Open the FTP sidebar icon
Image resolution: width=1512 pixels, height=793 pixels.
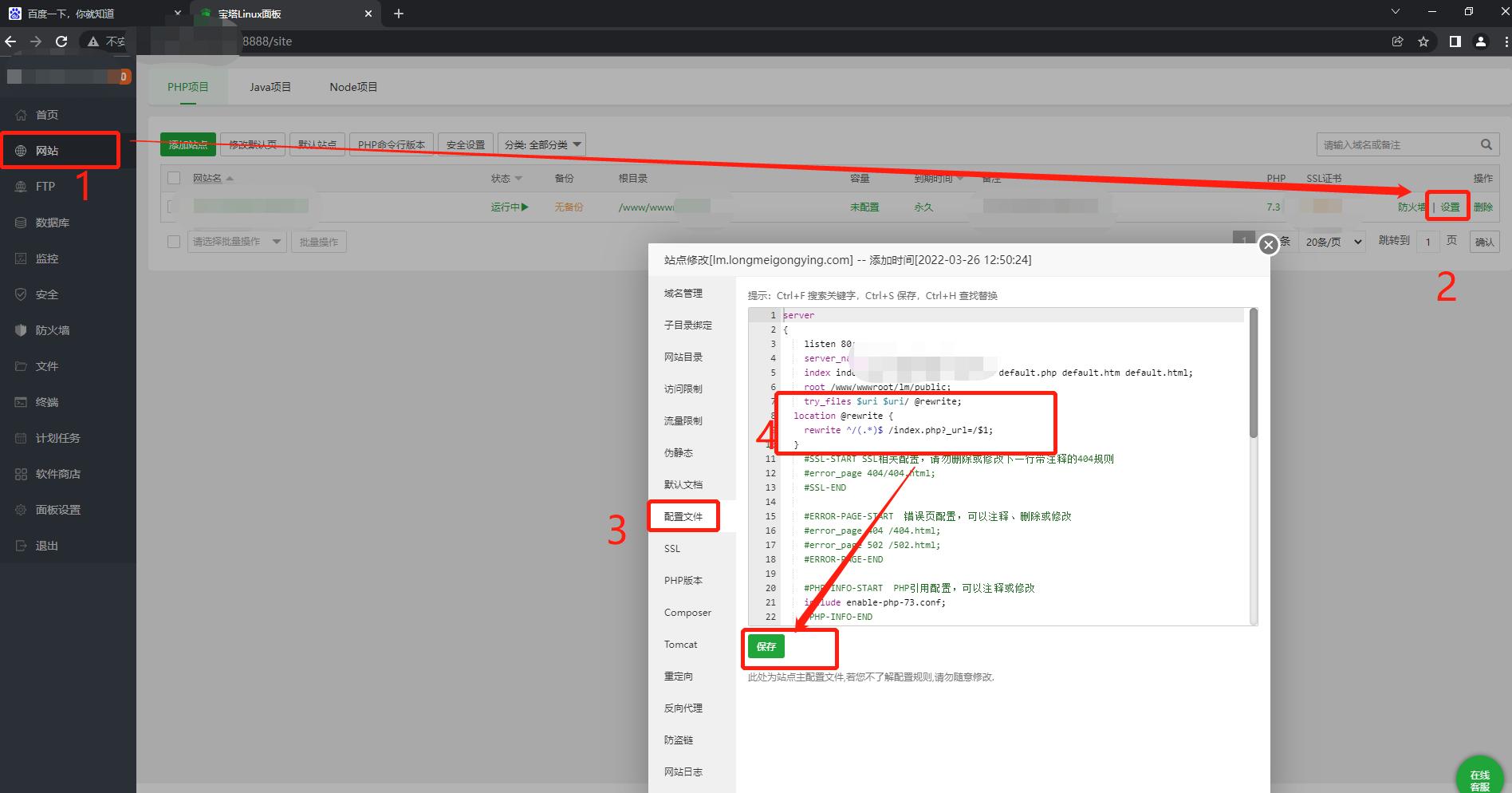[22, 187]
